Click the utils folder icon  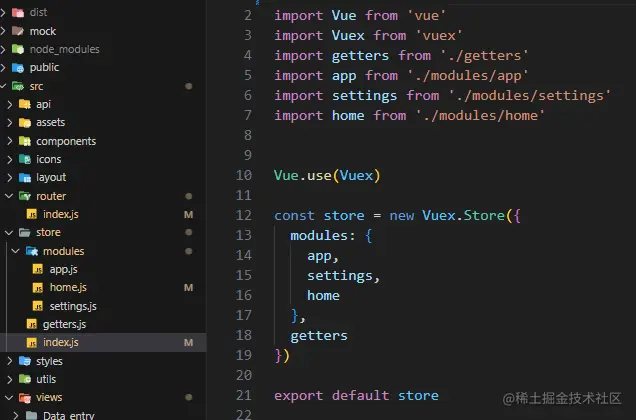pyautogui.click(x=25, y=379)
